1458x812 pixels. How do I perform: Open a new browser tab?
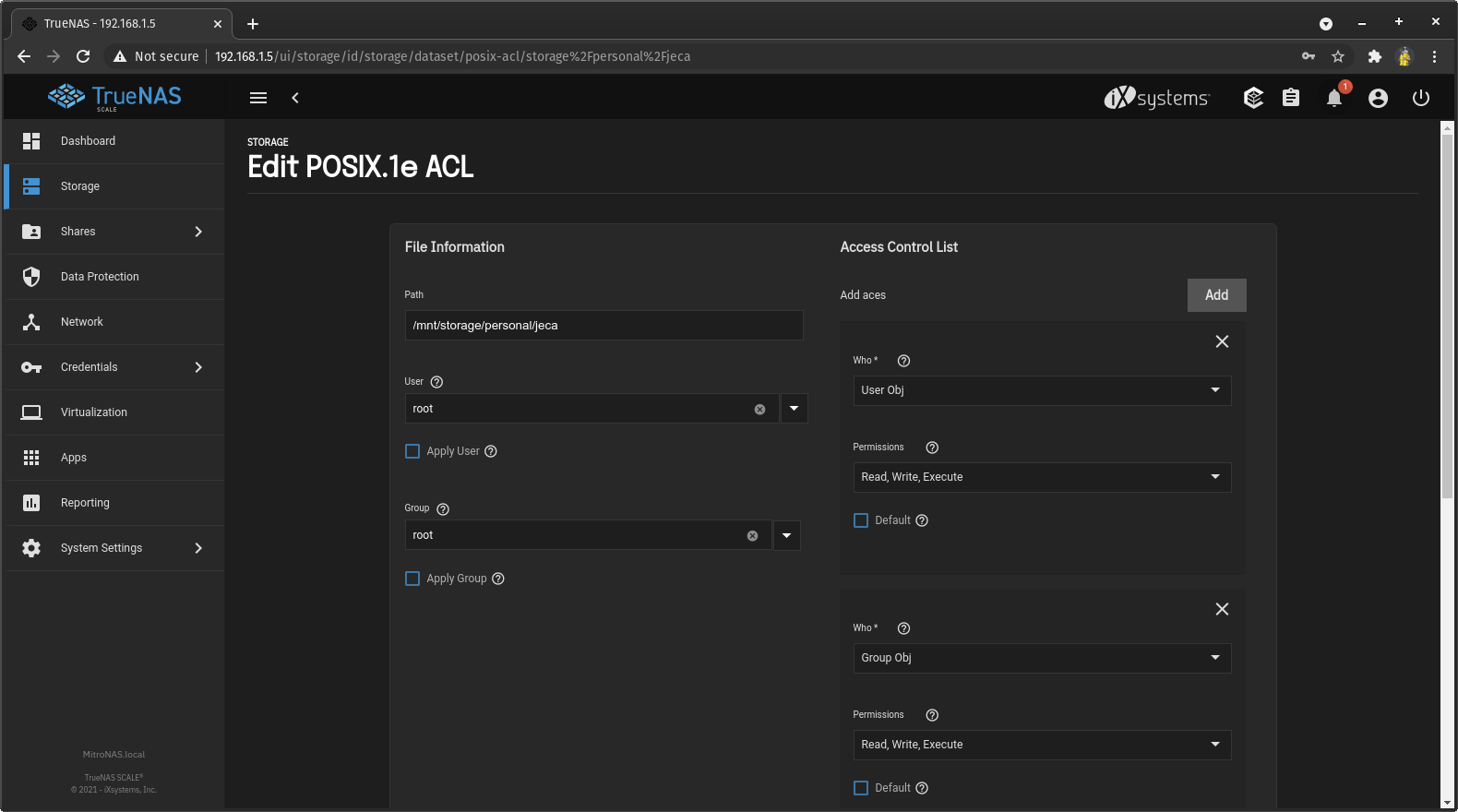coord(253,24)
